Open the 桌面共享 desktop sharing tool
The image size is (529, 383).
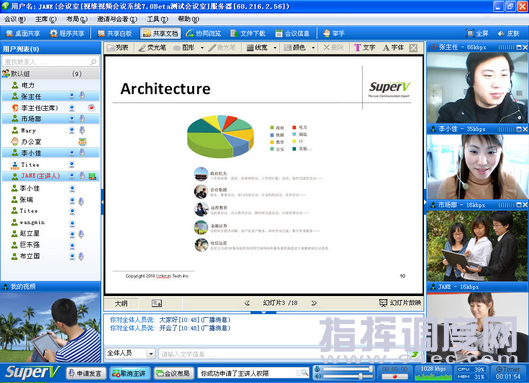23,33
